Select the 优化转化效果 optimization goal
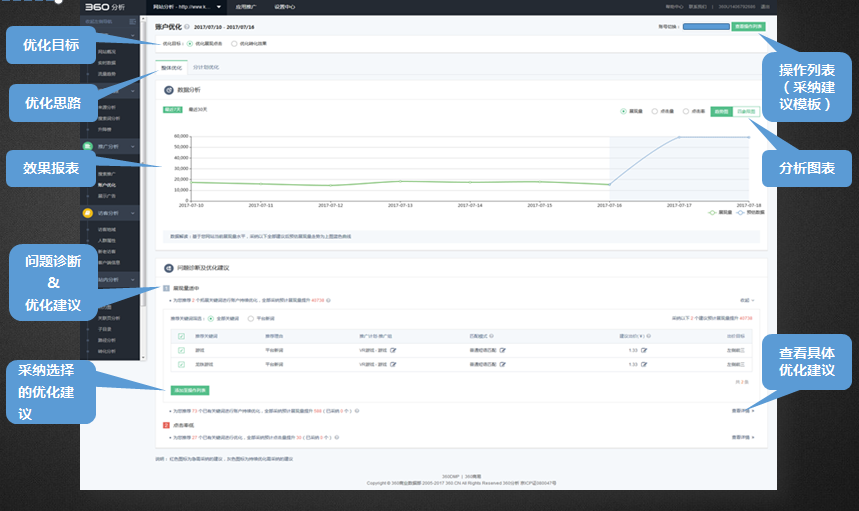 [x=234, y=44]
